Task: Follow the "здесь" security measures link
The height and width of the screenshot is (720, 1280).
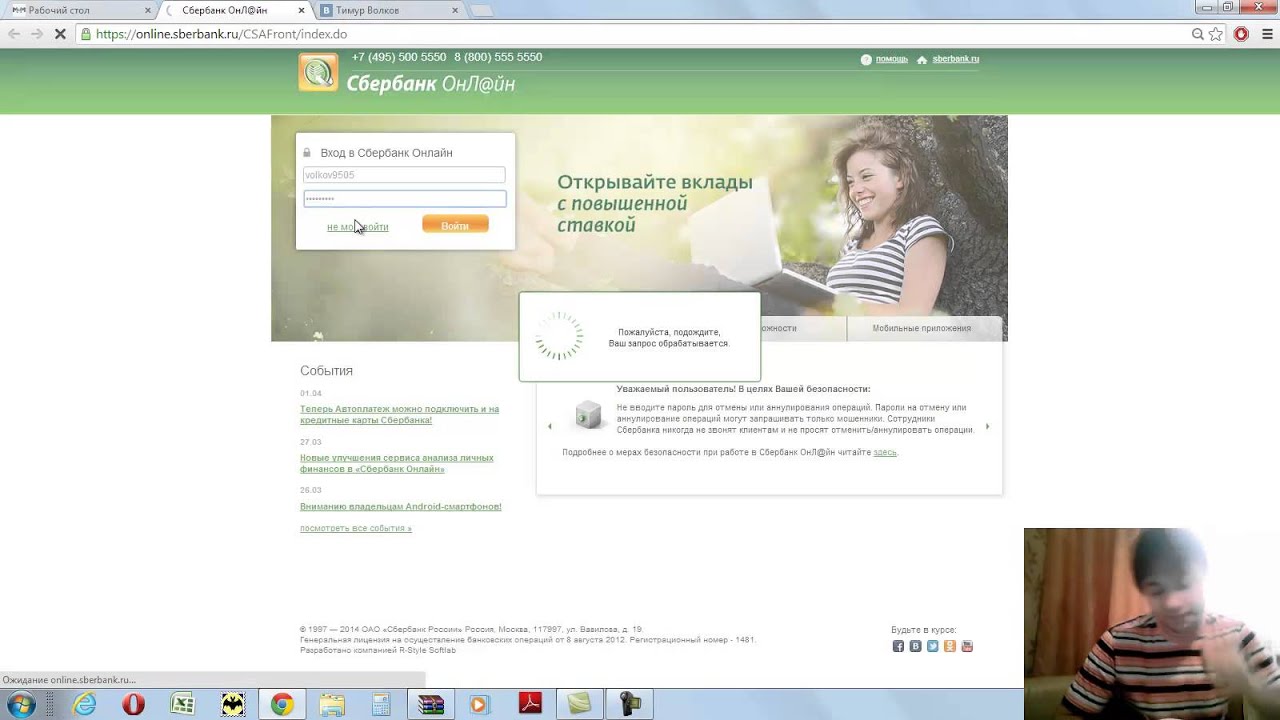Action: 885,453
